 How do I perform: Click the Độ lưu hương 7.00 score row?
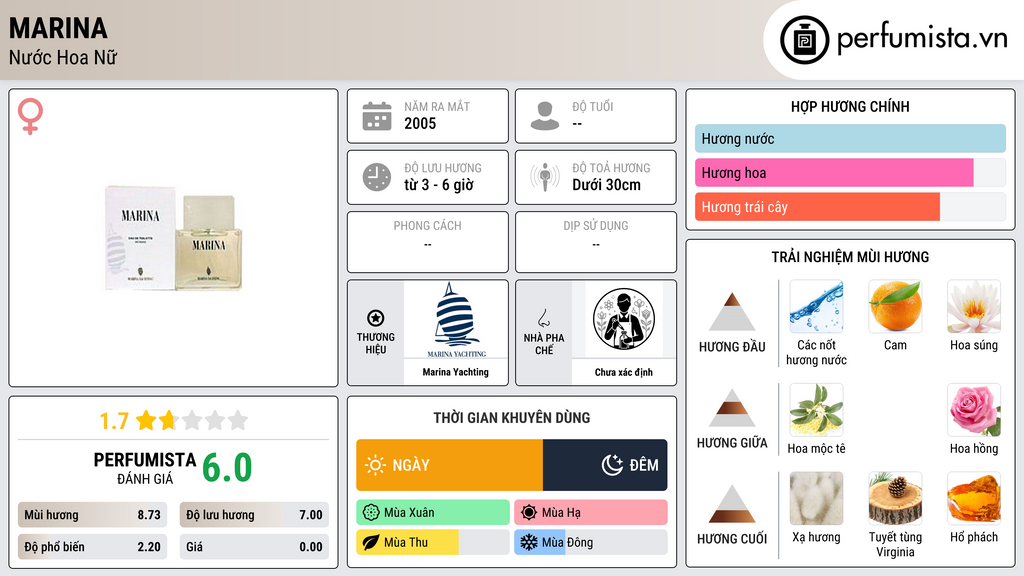(254, 515)
